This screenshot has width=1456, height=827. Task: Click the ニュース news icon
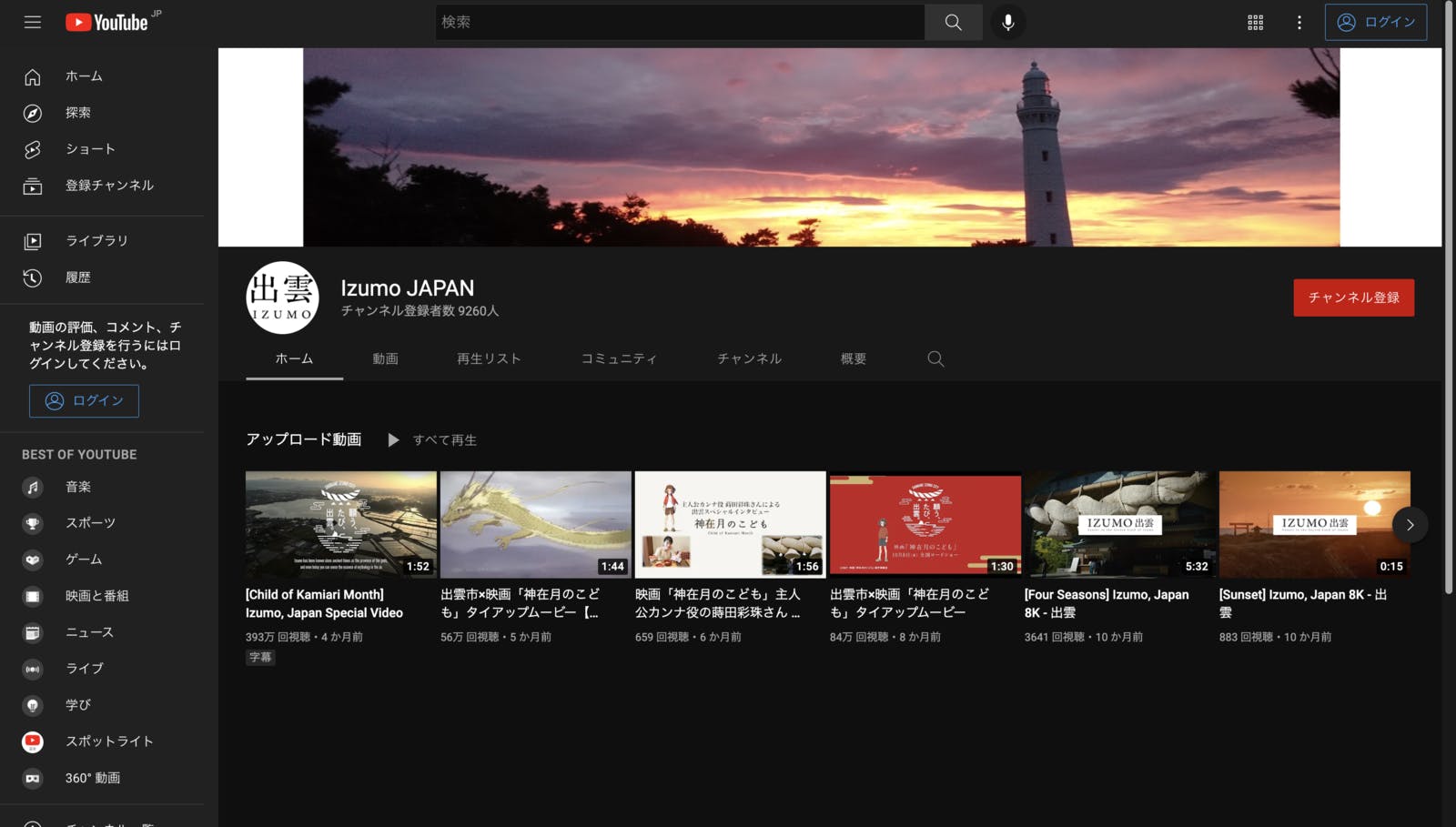coord(33,632)
